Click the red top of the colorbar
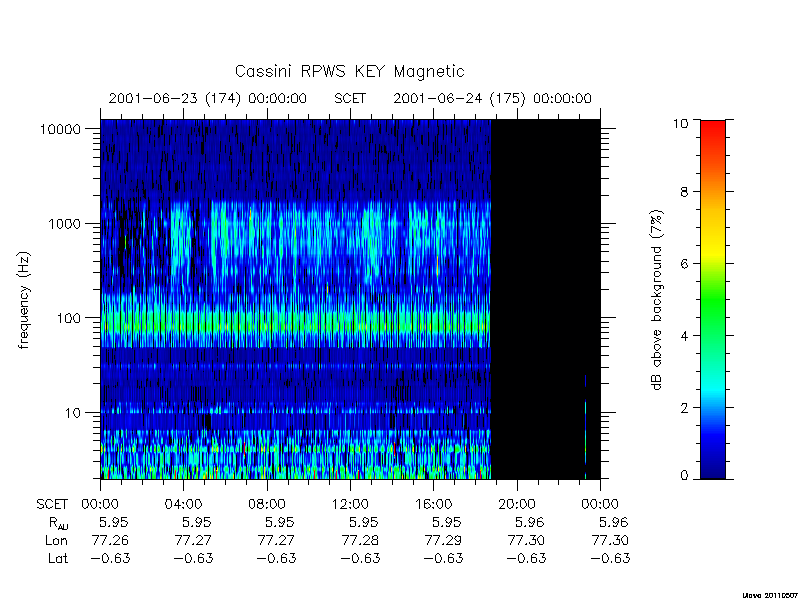This screenshot has width=800, height=600. coord(713,128)
